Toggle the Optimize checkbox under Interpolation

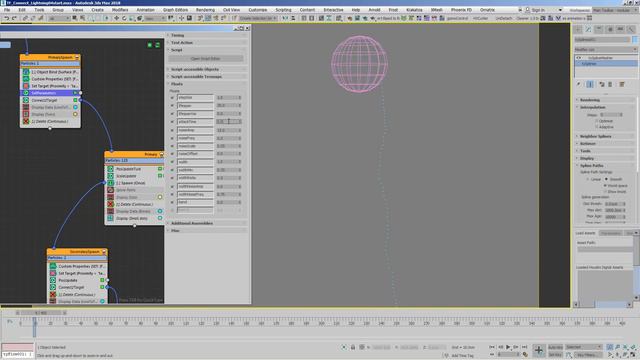[x=596, y=121]
